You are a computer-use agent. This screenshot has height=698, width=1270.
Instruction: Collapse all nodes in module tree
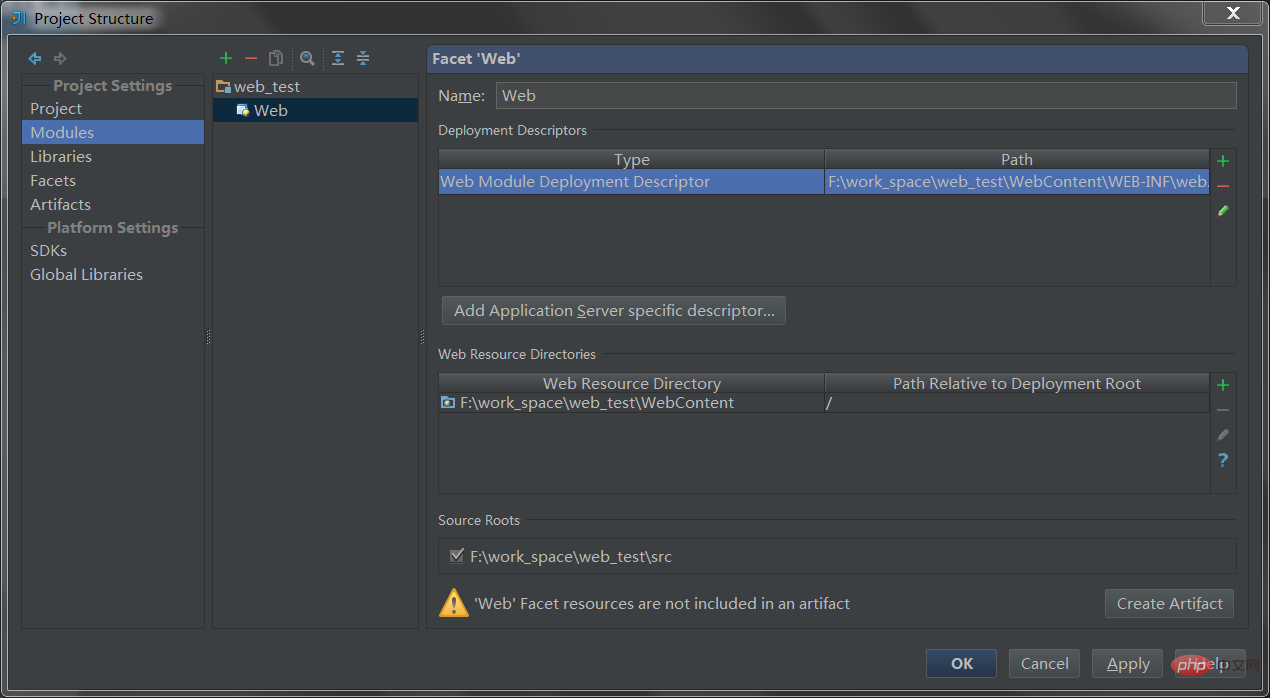363,59
